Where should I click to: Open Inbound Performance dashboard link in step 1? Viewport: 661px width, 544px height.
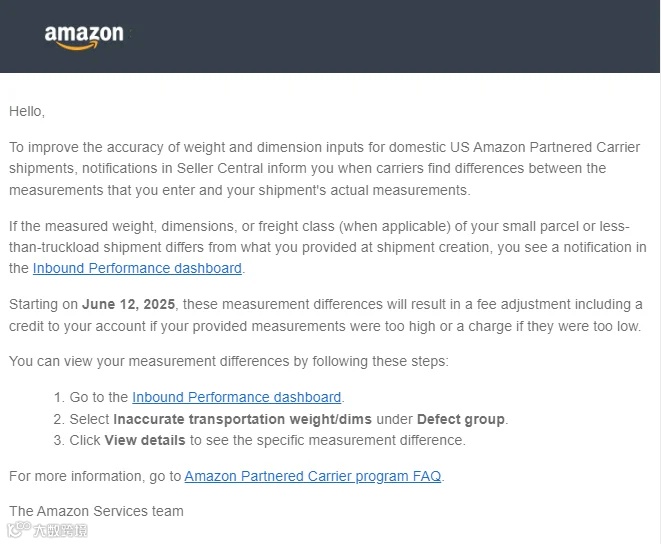point(236,397)
